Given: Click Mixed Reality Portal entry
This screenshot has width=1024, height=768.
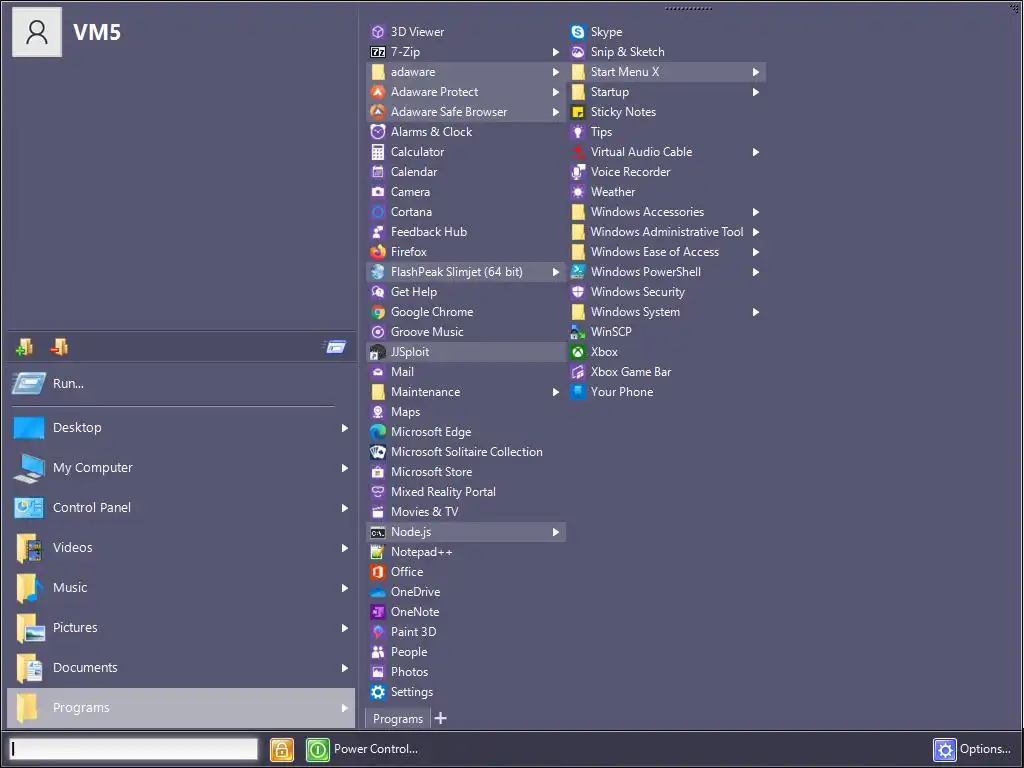Looking at the screenshot, I should (x=466, y=492).
